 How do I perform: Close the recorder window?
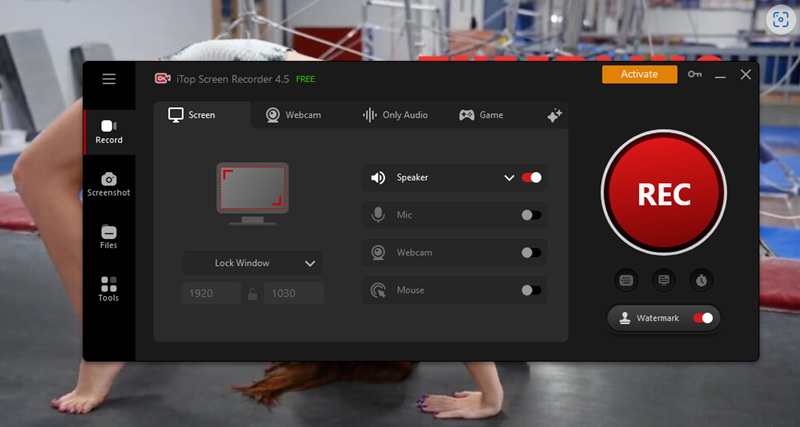[745, 75]
